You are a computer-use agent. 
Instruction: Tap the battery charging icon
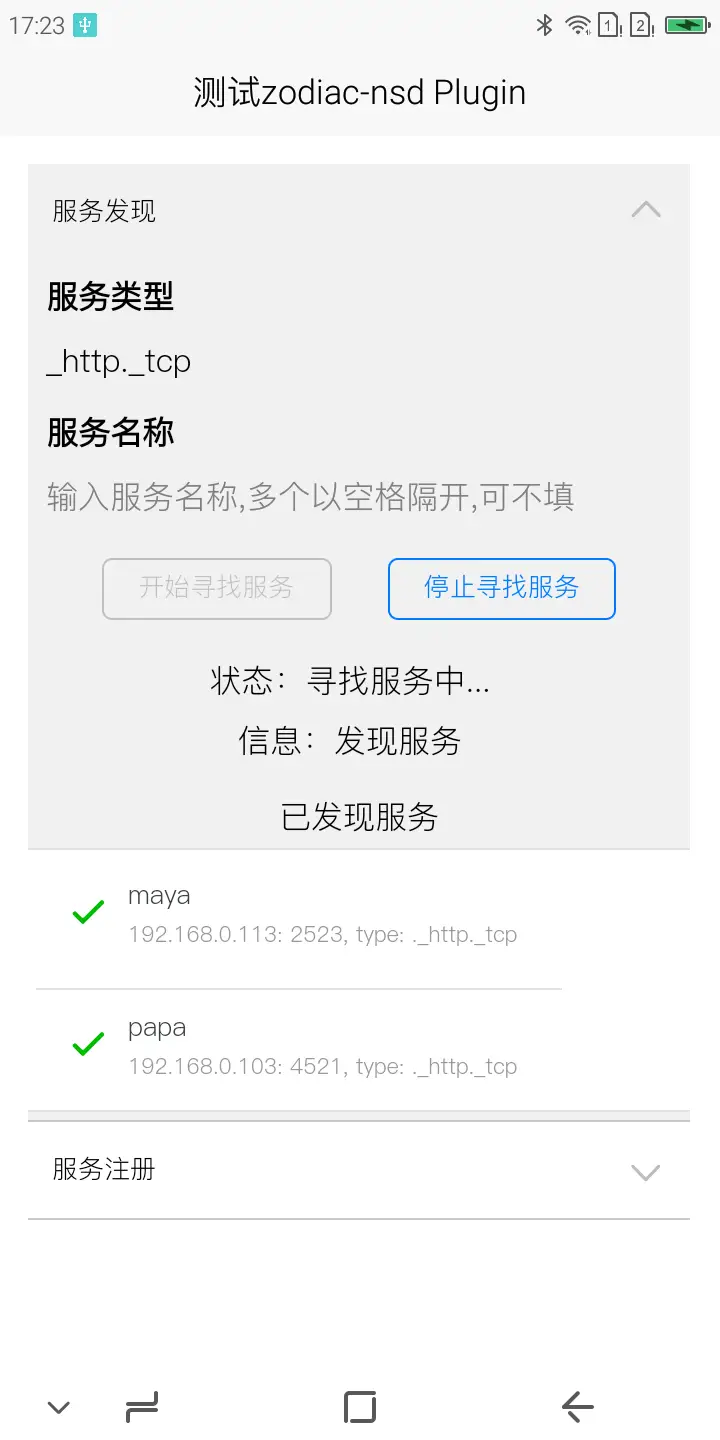point(688,25)
